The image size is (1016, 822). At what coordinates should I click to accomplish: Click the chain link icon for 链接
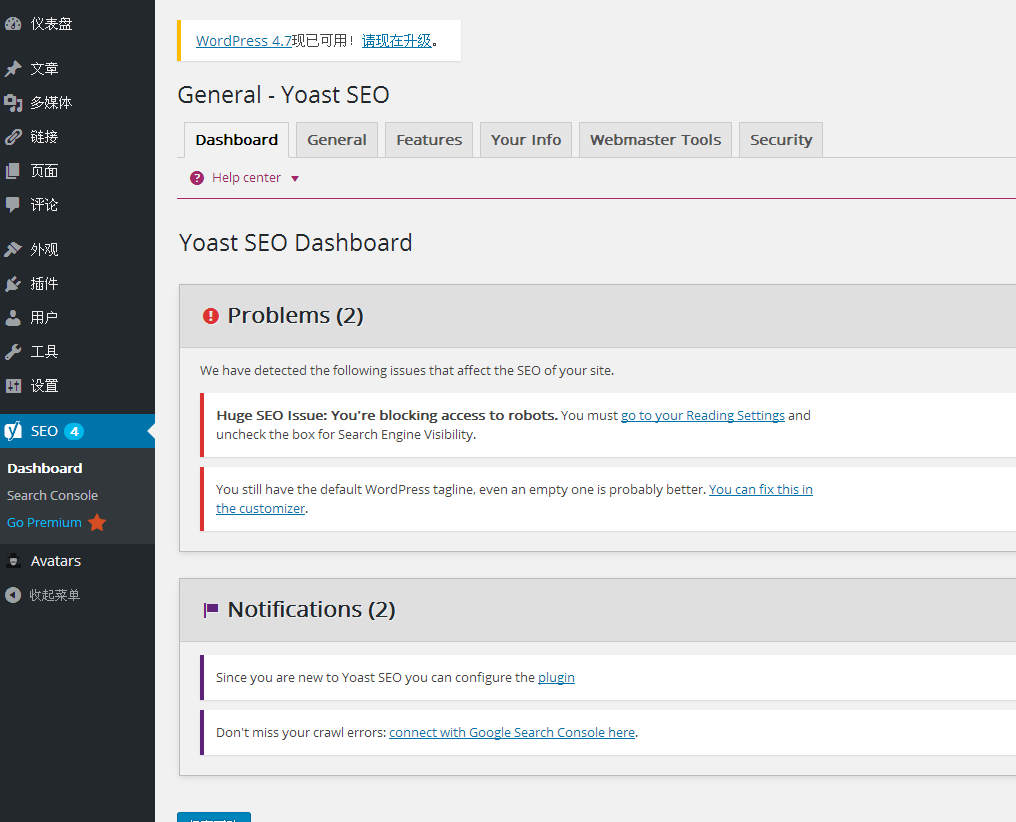tap(13, 137)
